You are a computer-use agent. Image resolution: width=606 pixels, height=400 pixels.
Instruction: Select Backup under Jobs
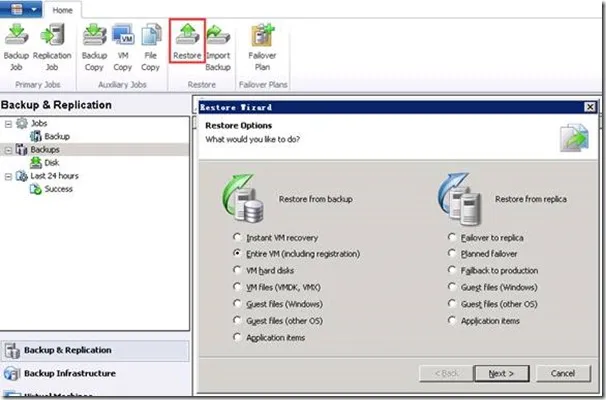[x=57, y=136]
